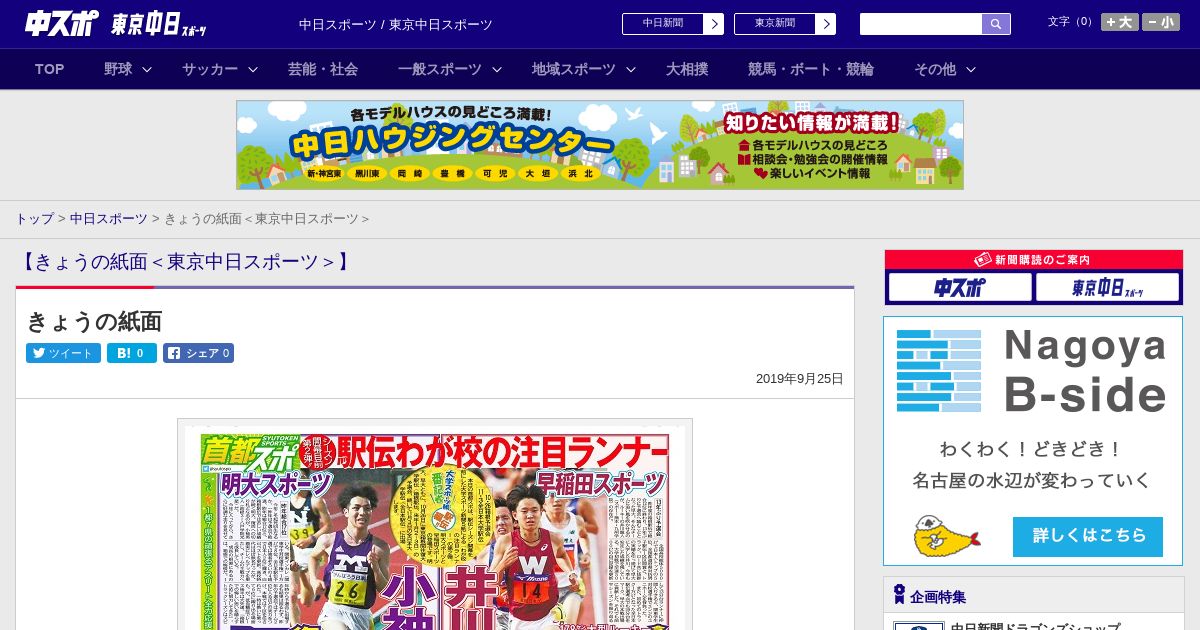
Task: Click the Chunichi Sports logo
Action: click(61, 23)
